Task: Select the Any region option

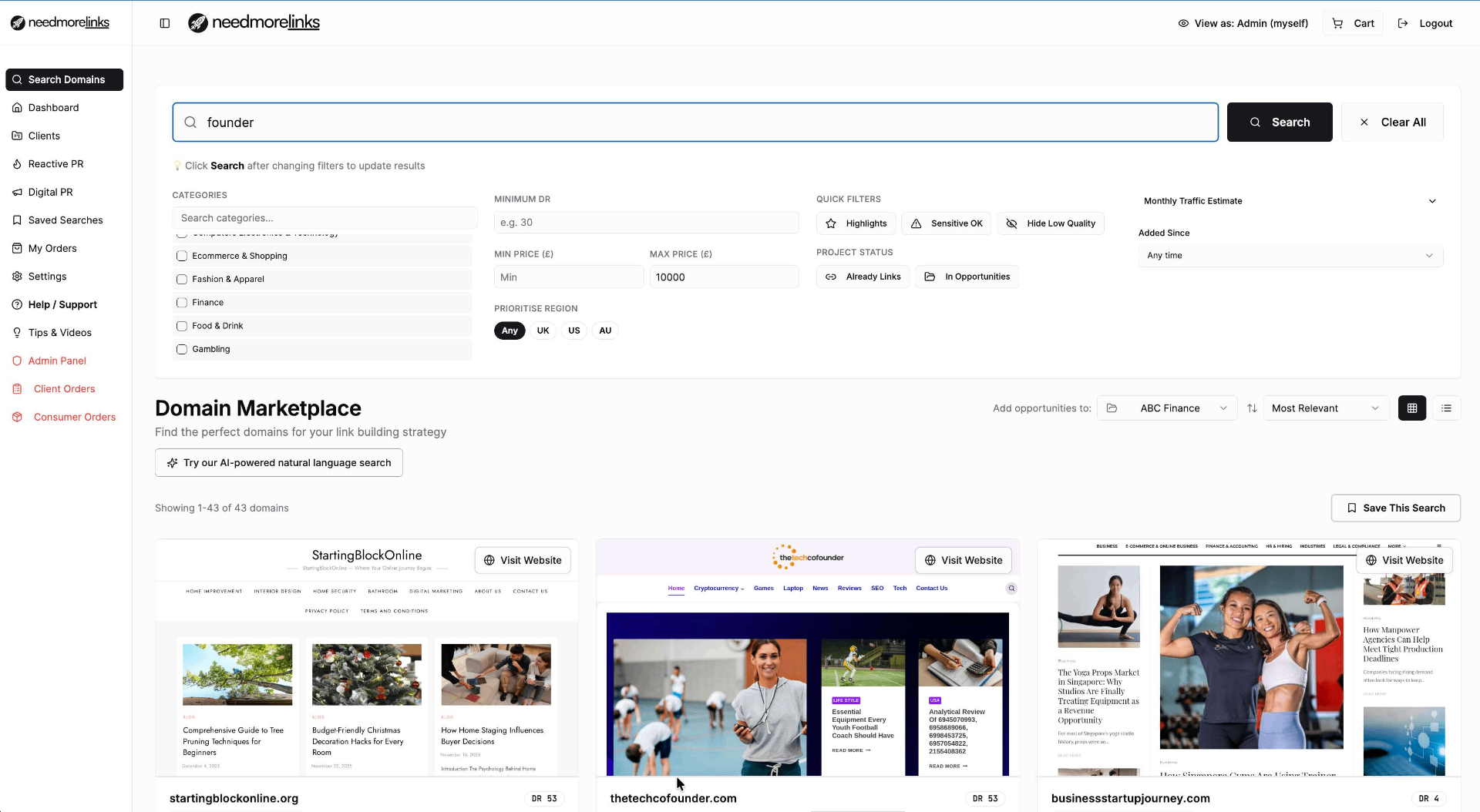Action: pos(510,331)
